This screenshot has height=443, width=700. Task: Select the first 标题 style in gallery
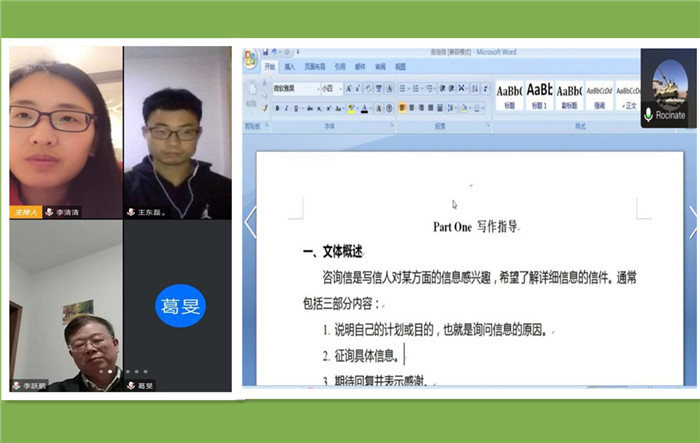pos(509,93)
